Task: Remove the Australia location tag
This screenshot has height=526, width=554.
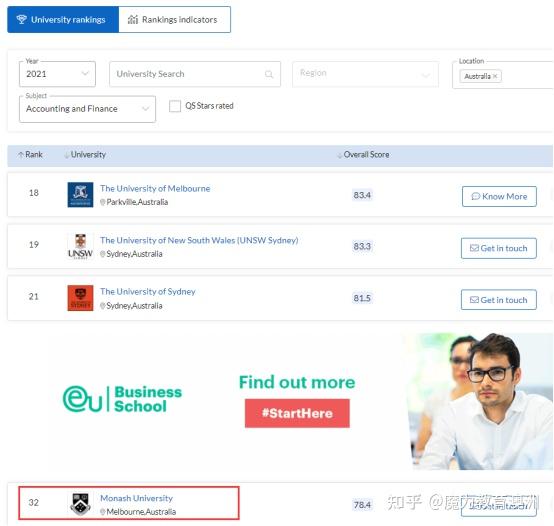Action: coord(495,76)
